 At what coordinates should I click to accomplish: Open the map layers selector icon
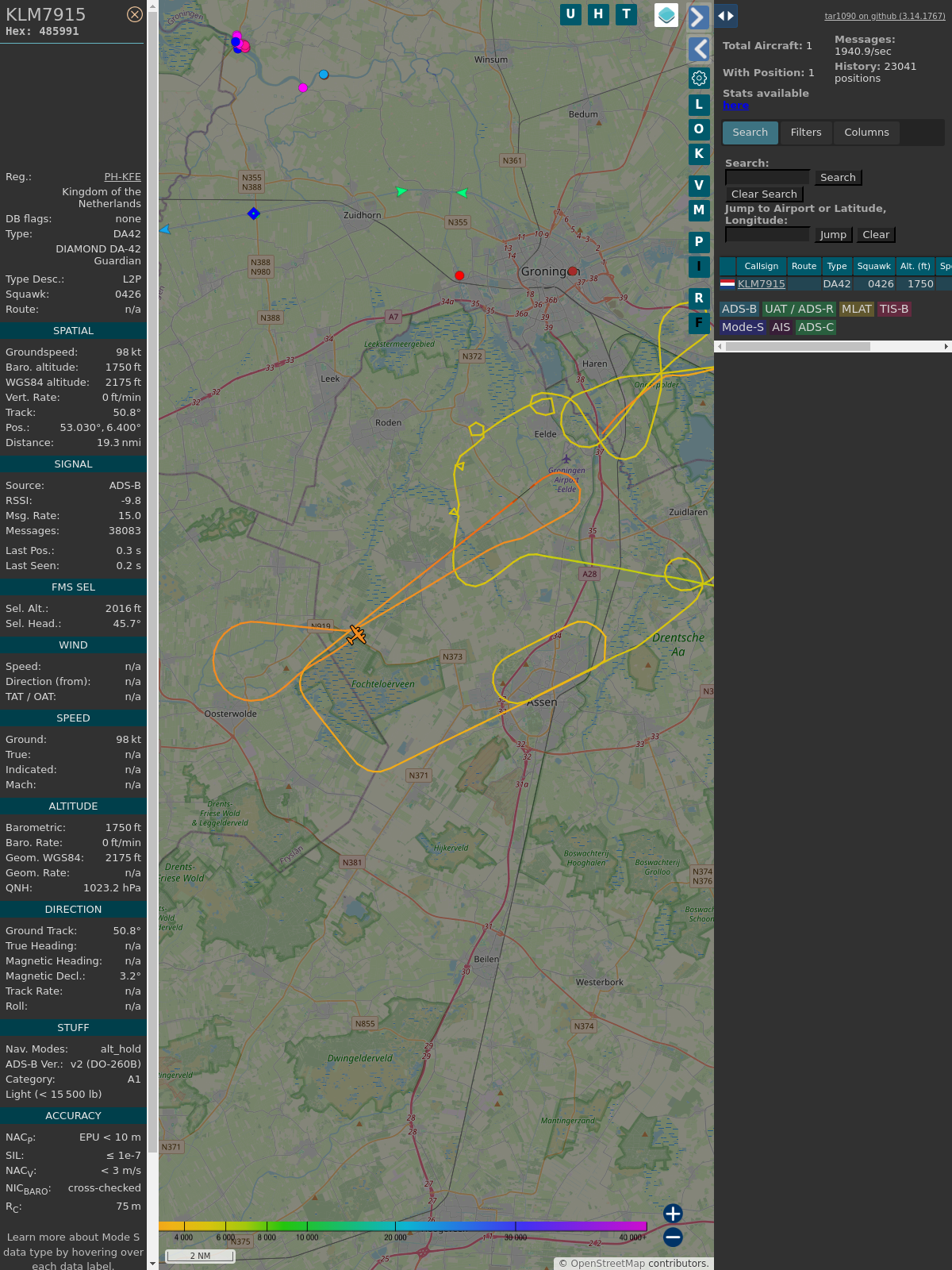click(666, 15)
